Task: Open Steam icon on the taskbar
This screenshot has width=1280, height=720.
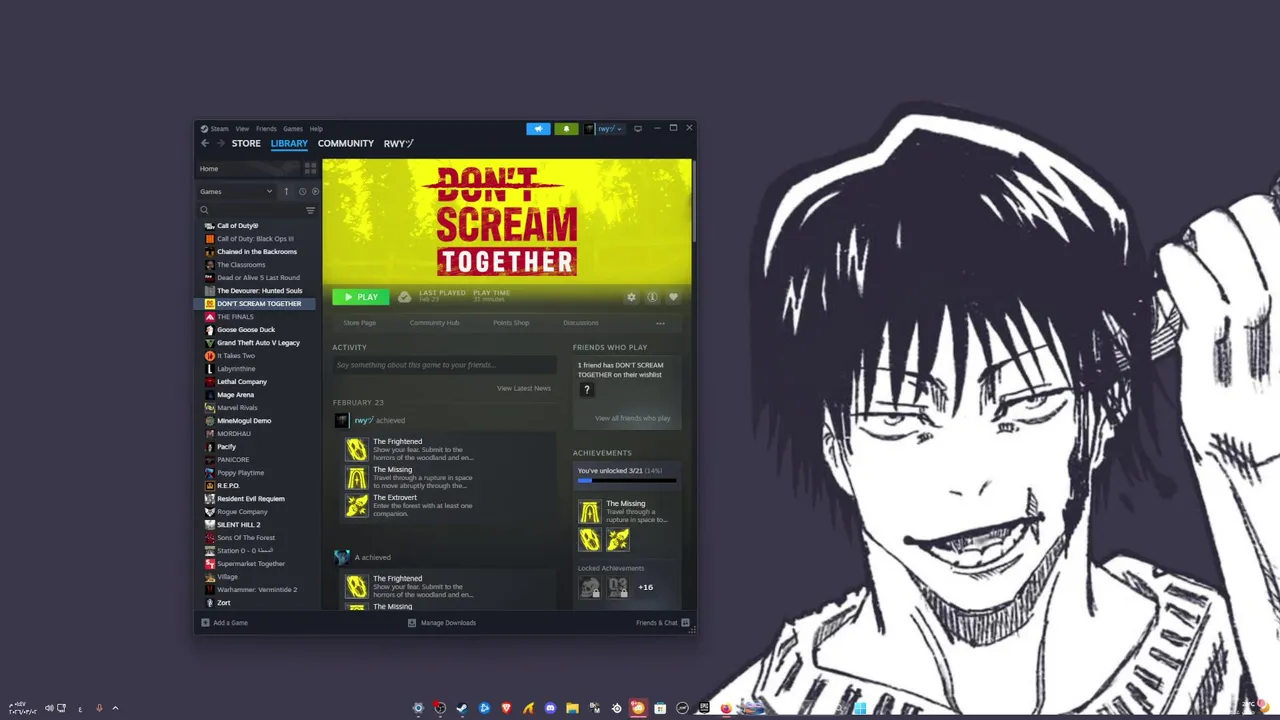Action: (462, 708)
